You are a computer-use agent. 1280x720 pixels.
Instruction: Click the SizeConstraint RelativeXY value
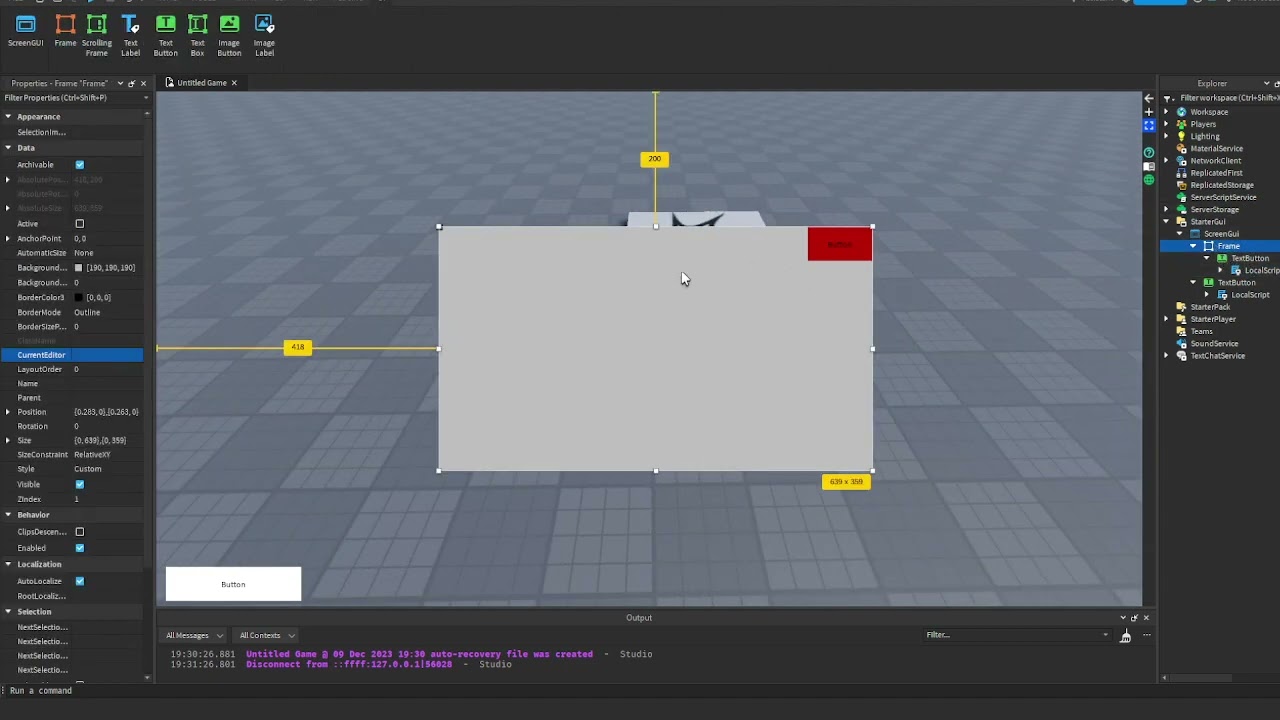pyautogui.click(x=92, y=455)
